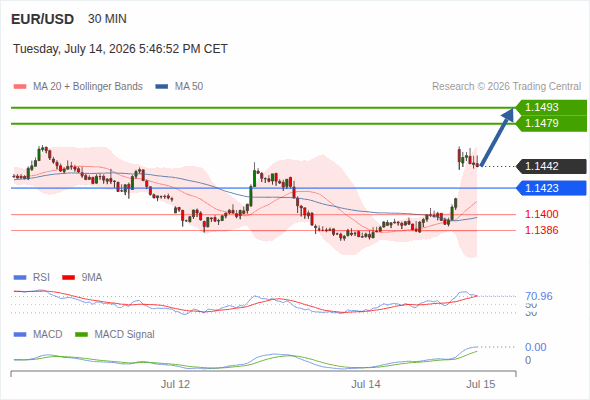This screenshot has width=590, height=400.
Task: Click the MACD blue legend marker
Action: click(x=20, y=335)
